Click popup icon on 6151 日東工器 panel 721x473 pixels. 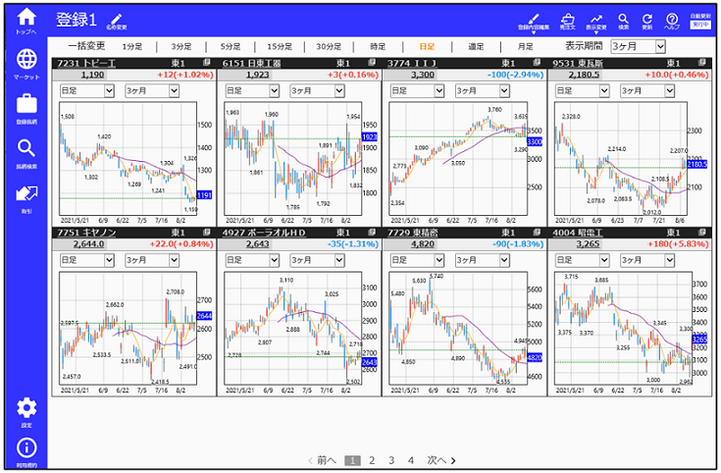[x=372, y=63]
